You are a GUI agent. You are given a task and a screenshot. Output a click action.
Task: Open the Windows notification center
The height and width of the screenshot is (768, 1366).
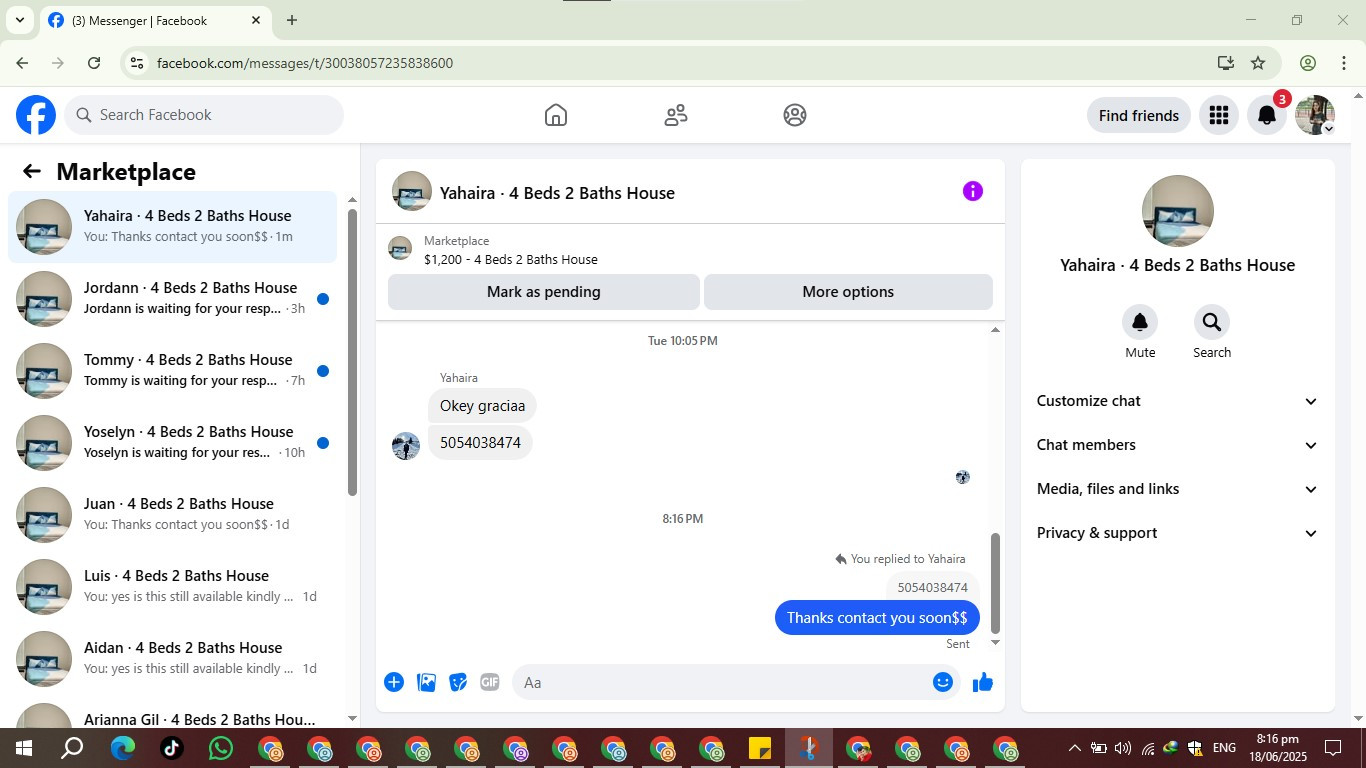tap(1333, 748)
